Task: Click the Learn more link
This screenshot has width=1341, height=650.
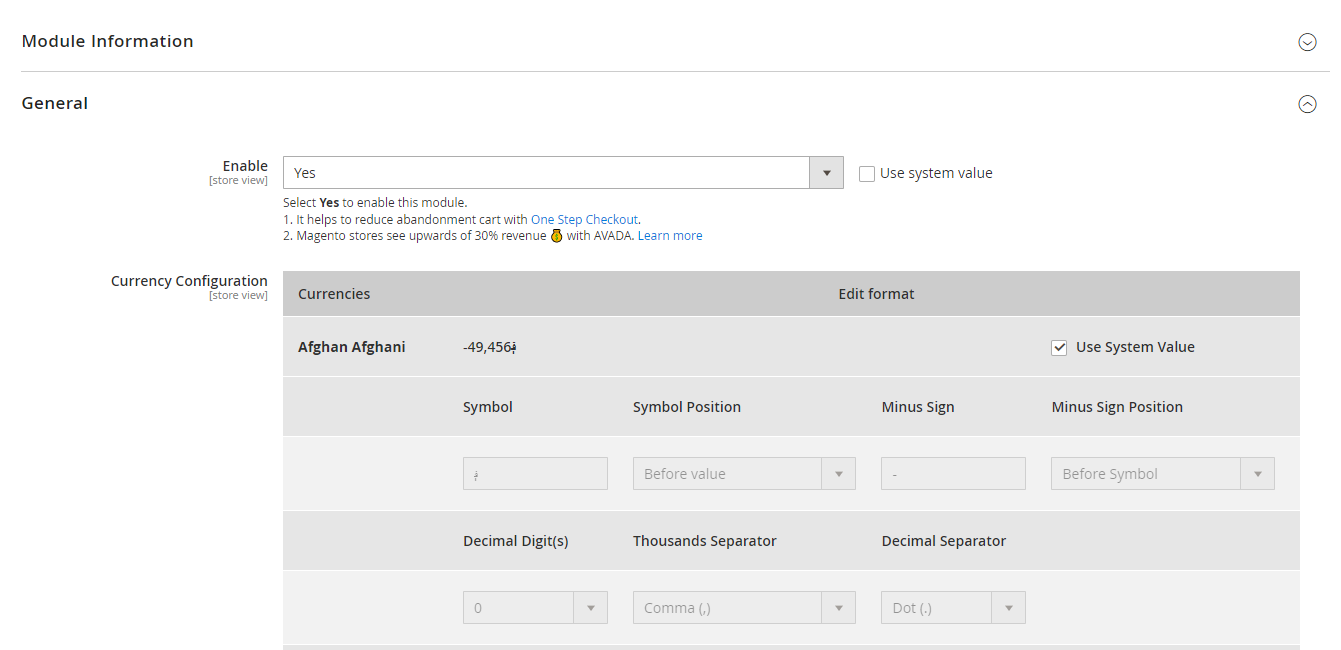Action: pyautogui.click(x=670, y=236)
